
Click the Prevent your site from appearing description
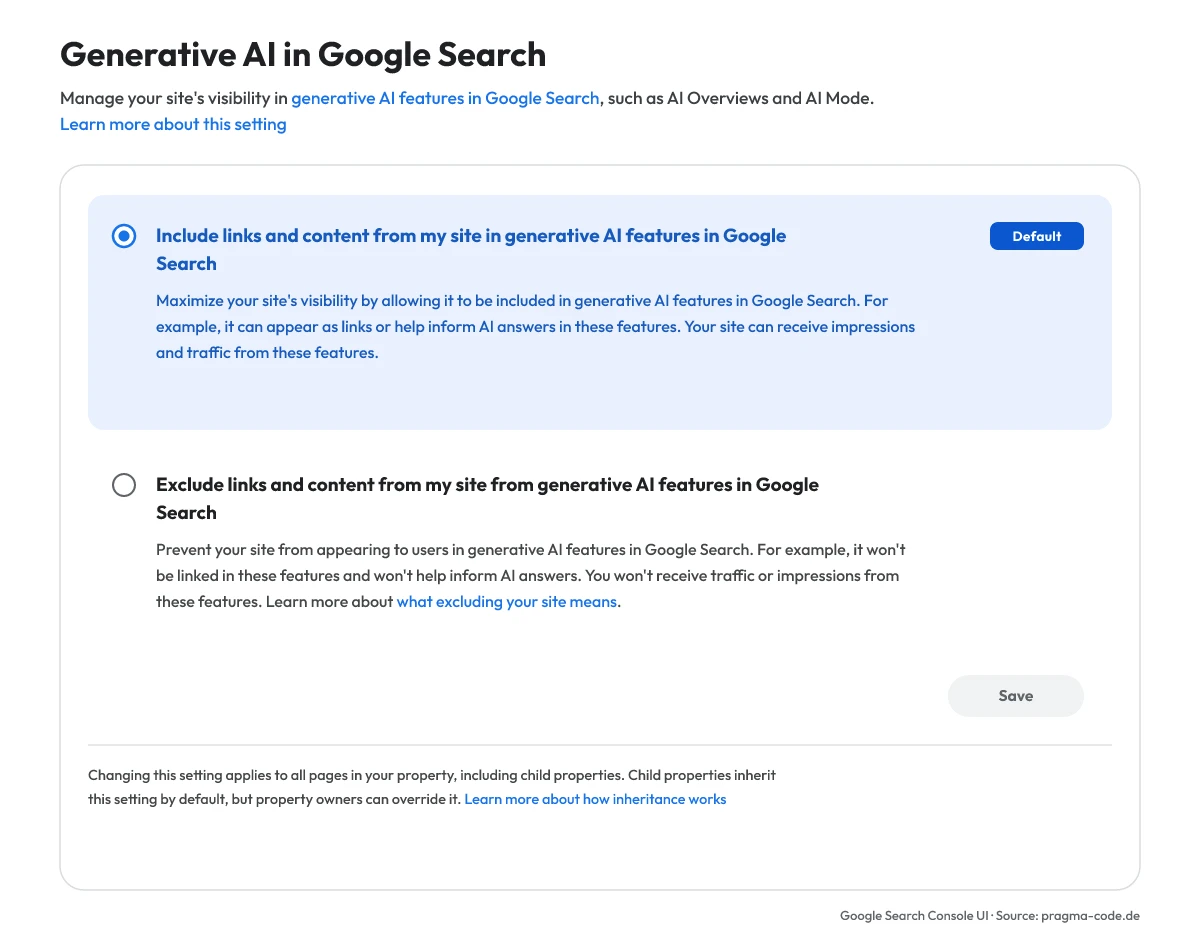(x=531, y=576)
